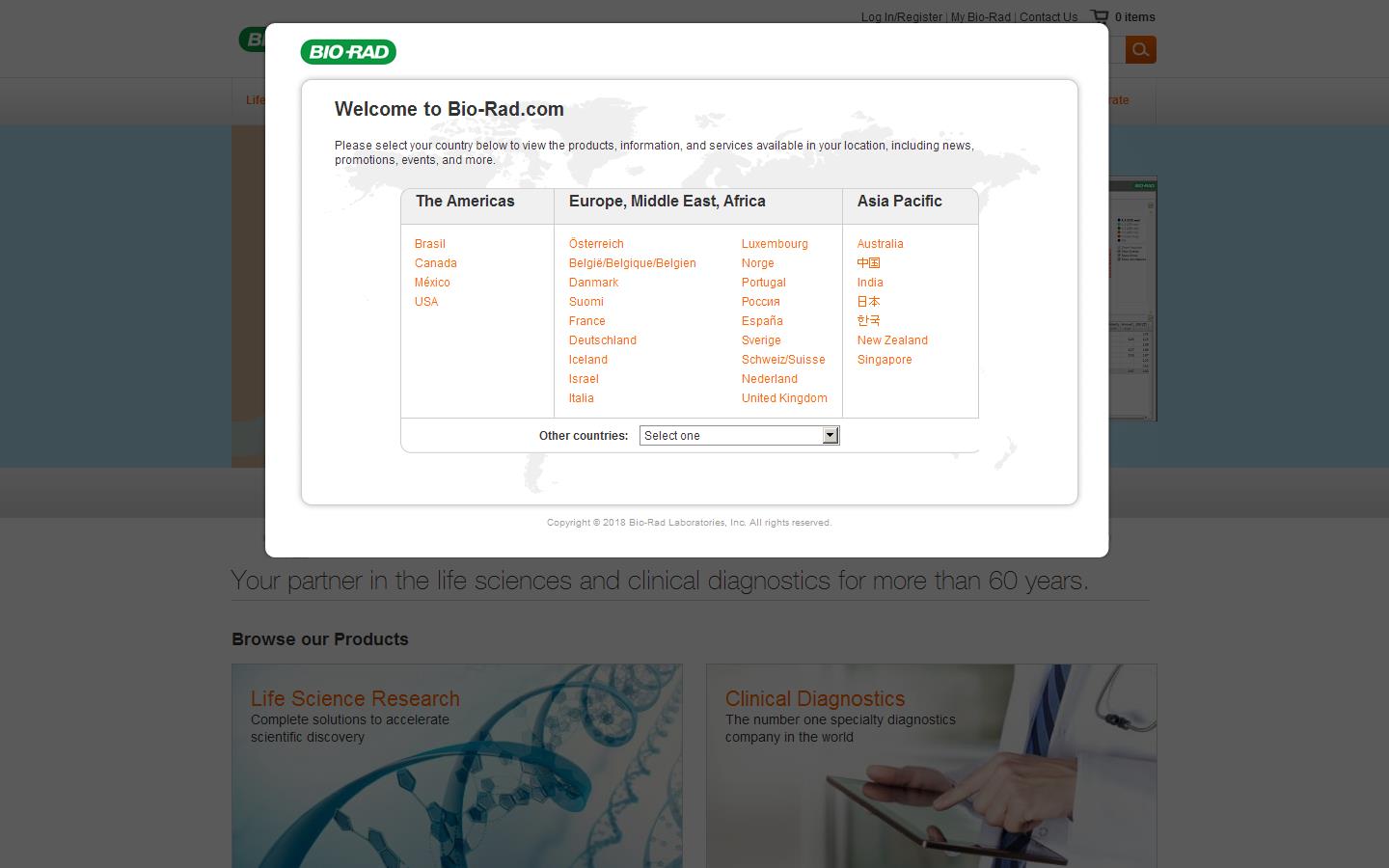Screen dimensions: 1389x868
Task: Open the Other countries dropdown
Action: (739, 436)
